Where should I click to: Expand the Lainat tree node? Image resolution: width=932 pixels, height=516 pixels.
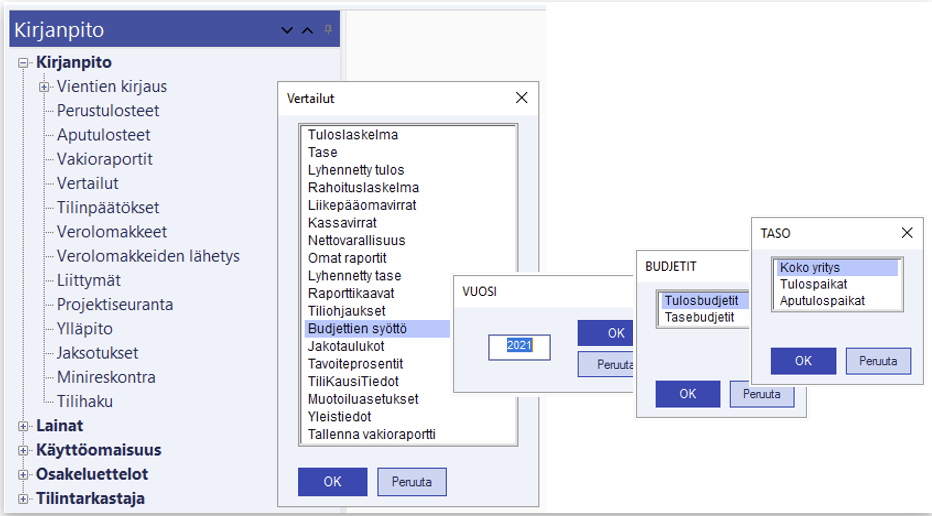tap(23, 426)
